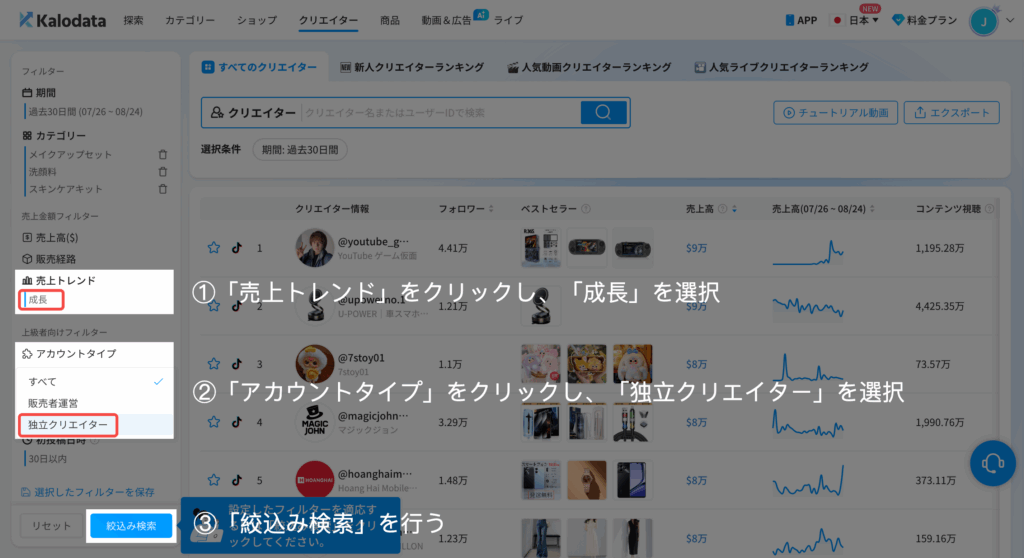
Task: Favorite the @7stoy01 creator star
Action: [x=214, y=364]
